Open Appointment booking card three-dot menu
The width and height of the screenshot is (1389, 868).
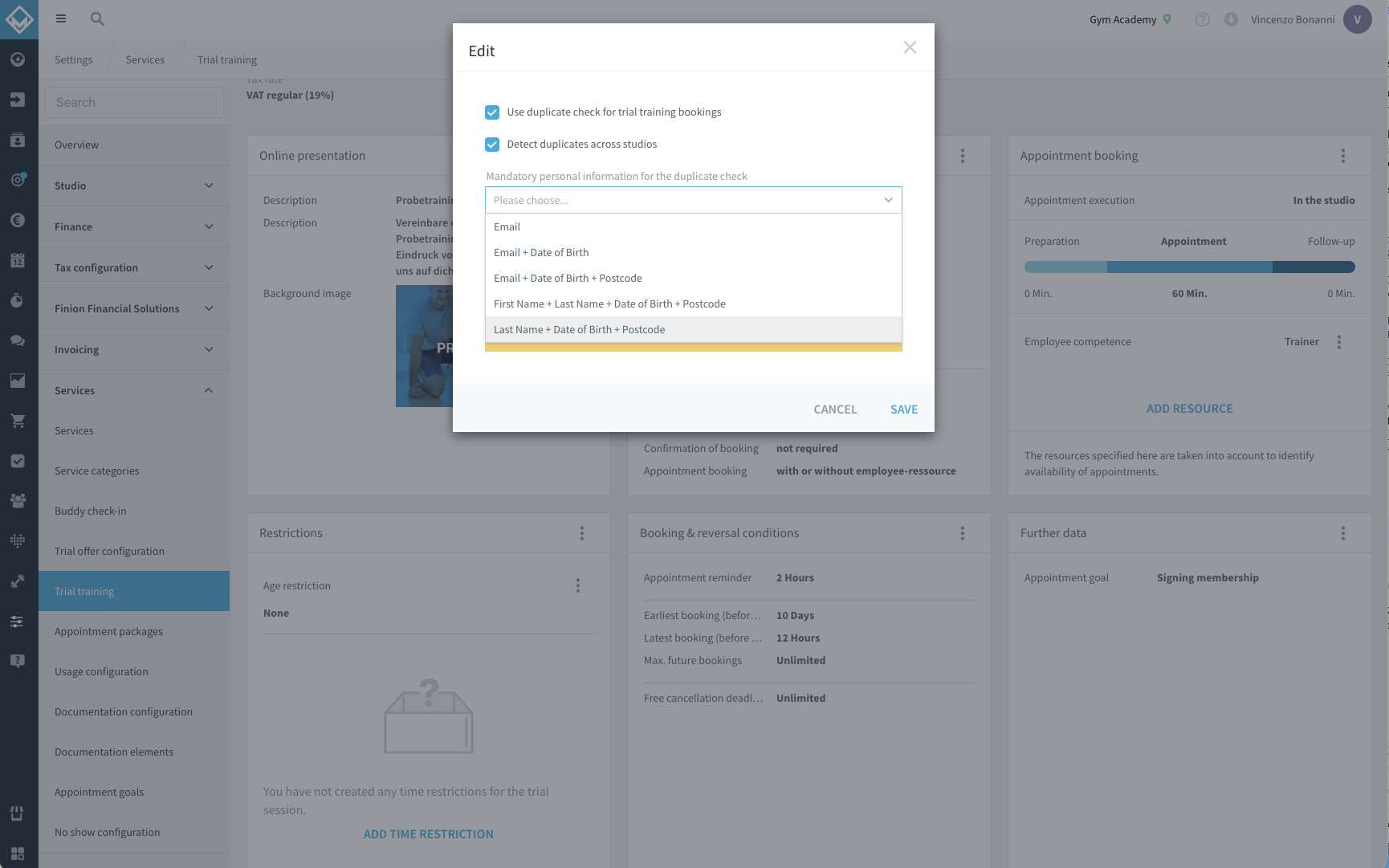[1343, 156]
